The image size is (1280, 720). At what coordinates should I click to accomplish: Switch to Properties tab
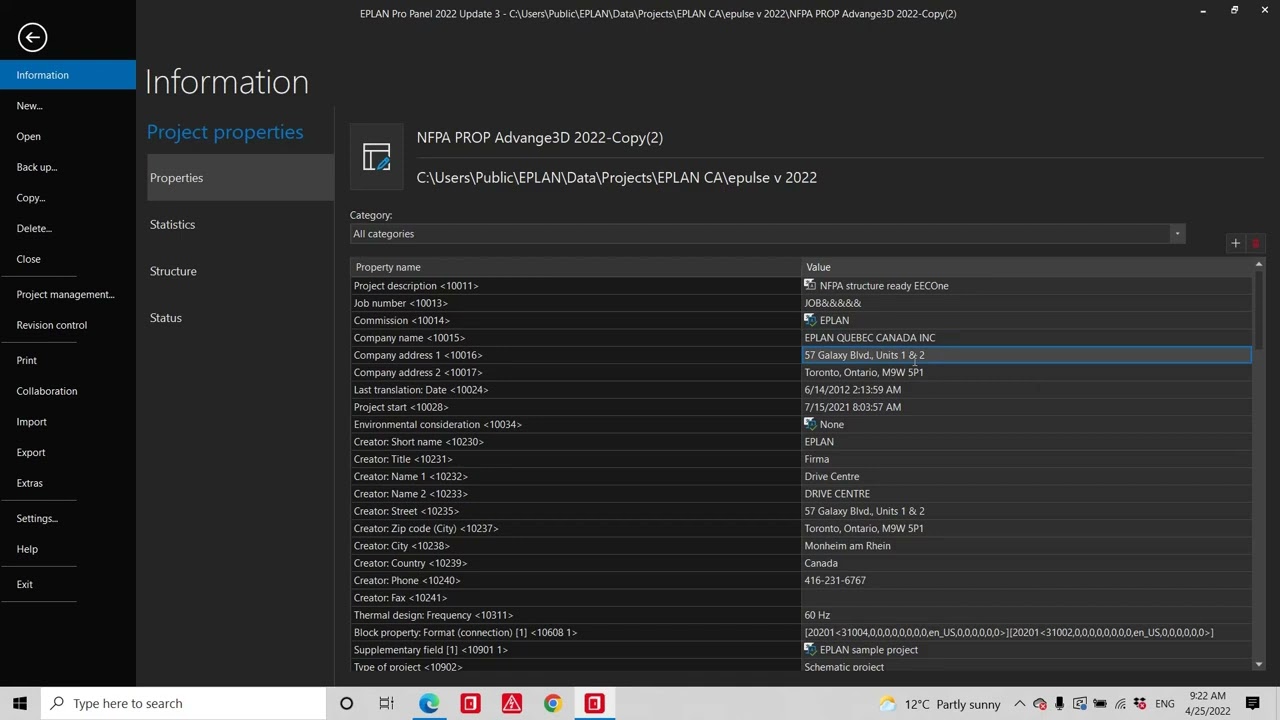(240, 178)
